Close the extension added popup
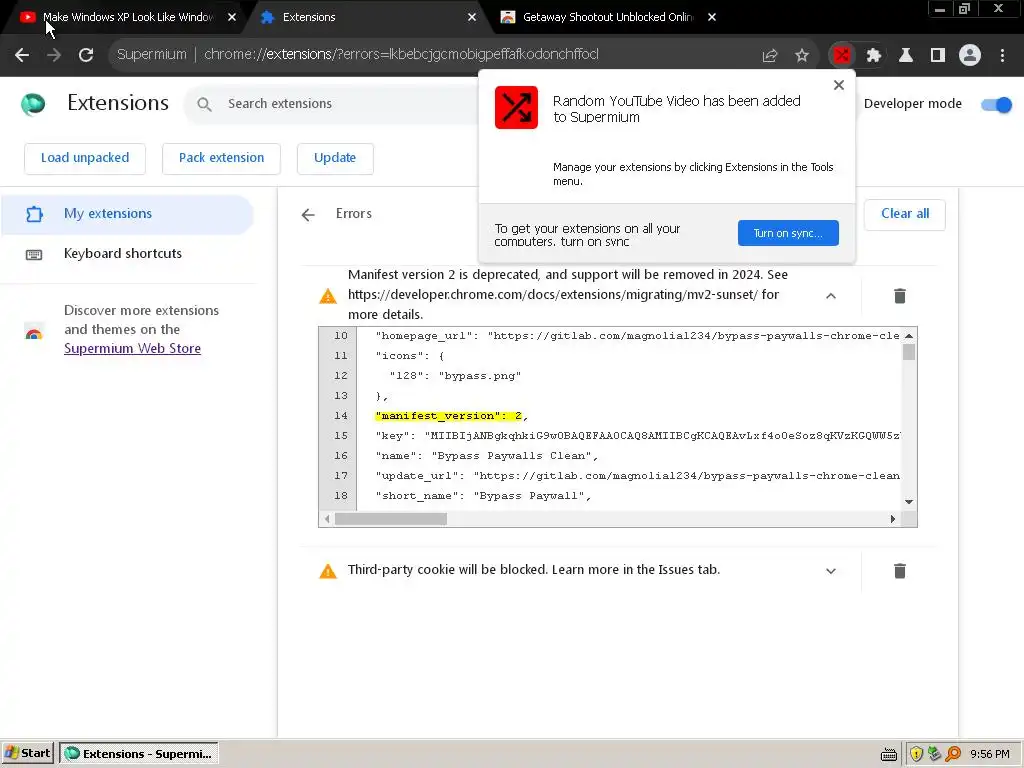1024x768 pixels. click(x=839, y=85)
